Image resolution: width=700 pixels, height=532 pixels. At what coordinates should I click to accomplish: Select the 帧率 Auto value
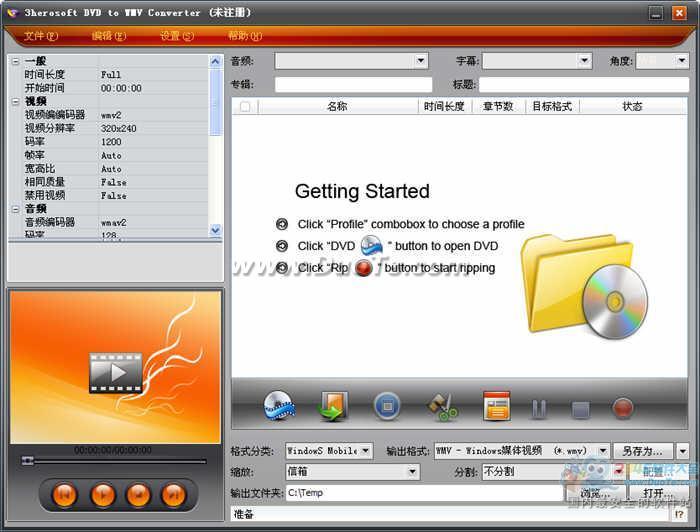click(111, 155)
